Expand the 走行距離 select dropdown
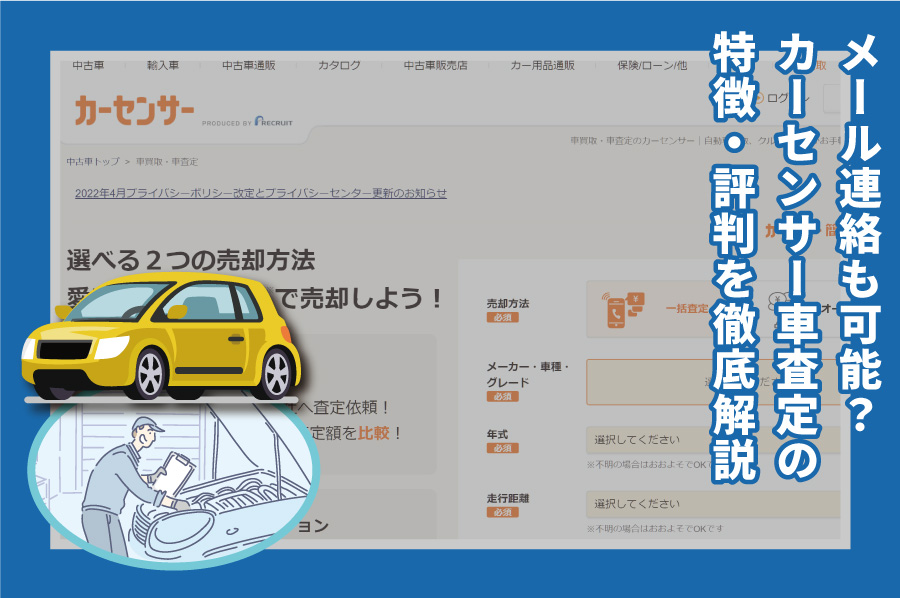900x598 pixels. (712, 504)
